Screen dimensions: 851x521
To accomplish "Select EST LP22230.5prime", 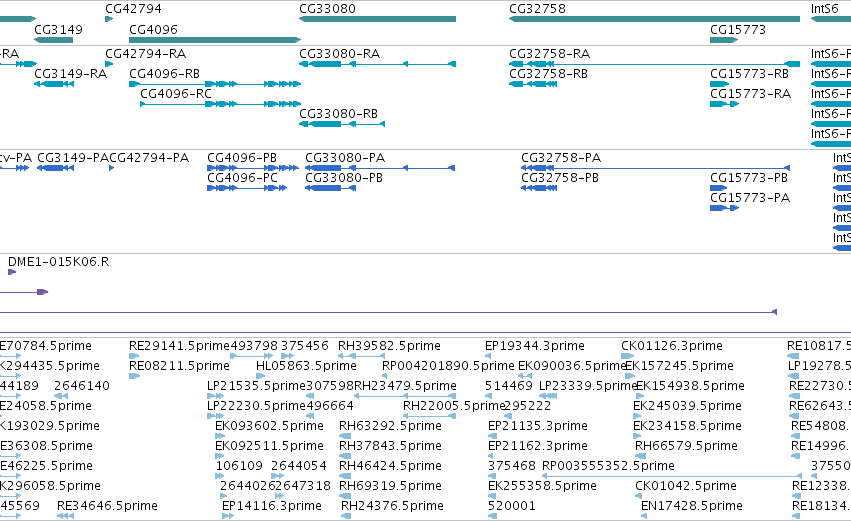I will 257,406.
